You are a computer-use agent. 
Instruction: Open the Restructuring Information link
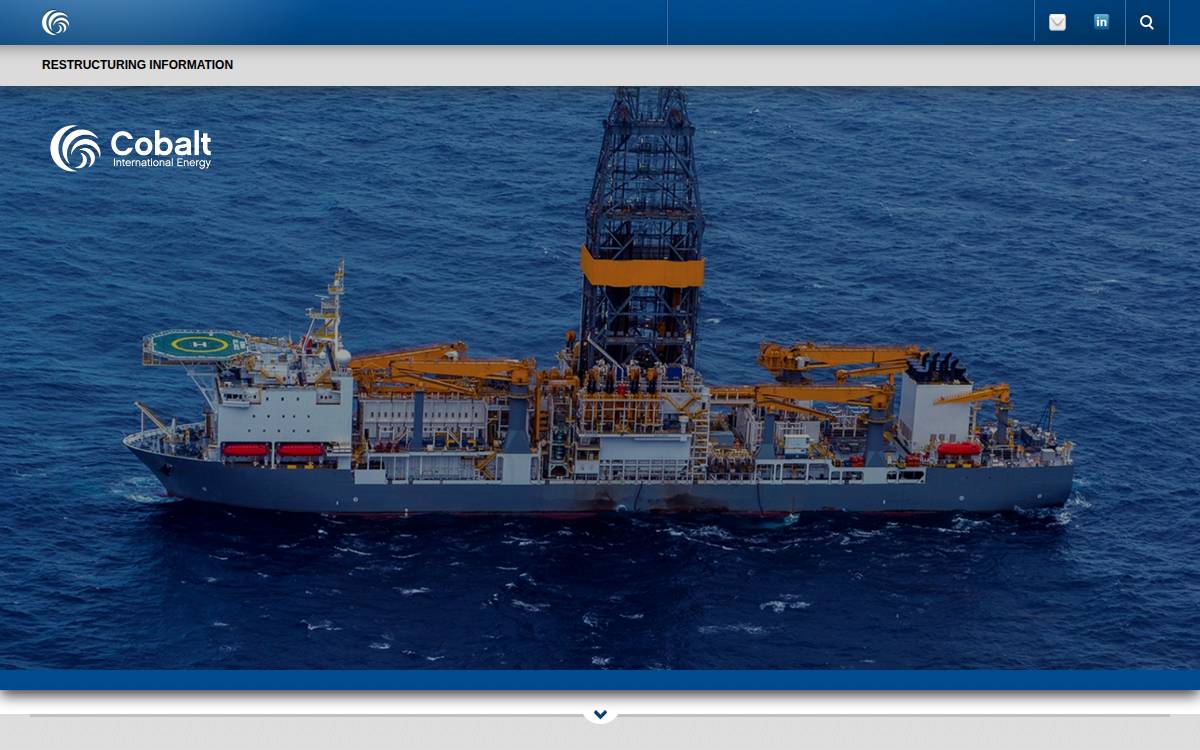pos(137,65)
